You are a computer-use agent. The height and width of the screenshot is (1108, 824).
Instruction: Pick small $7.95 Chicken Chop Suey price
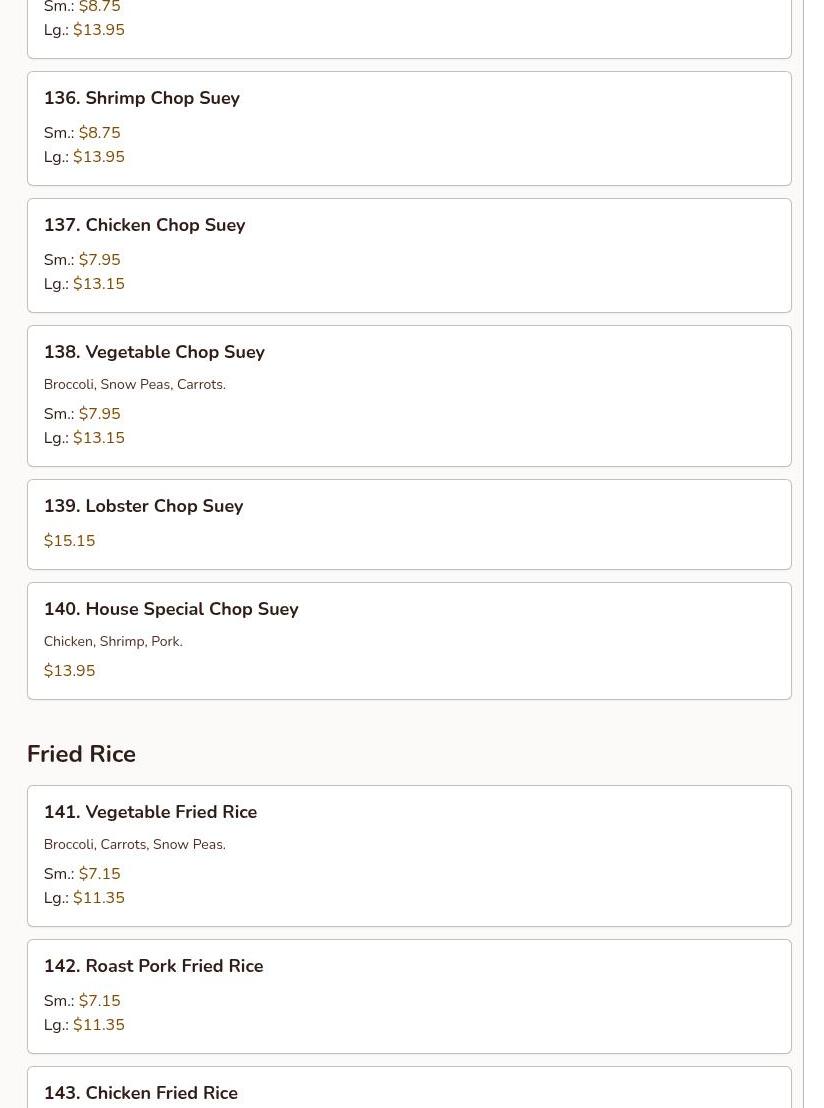click(99, 260)
